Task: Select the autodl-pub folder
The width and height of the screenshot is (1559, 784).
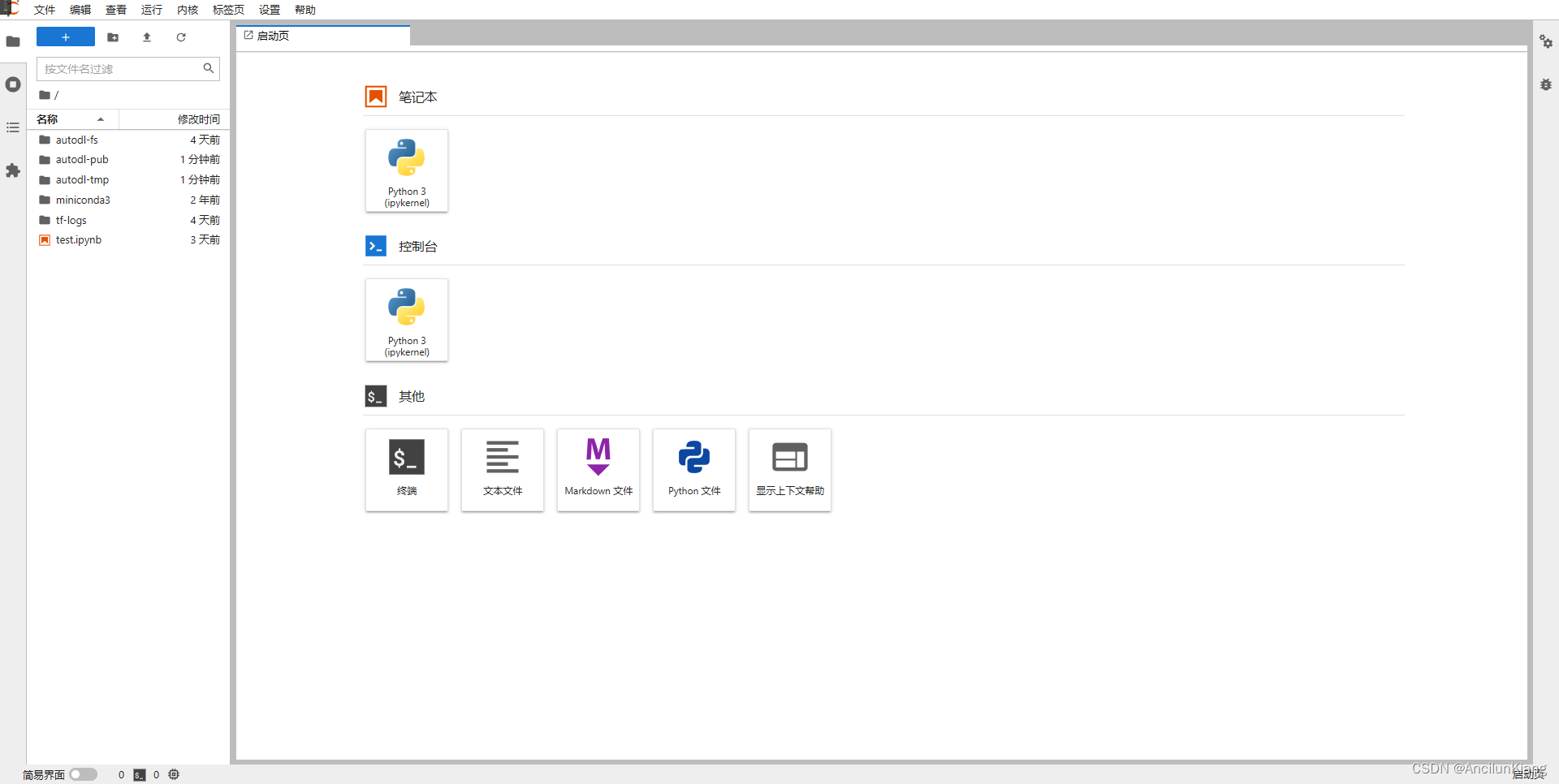Action: pyautogui.click(x=130, y=160)
